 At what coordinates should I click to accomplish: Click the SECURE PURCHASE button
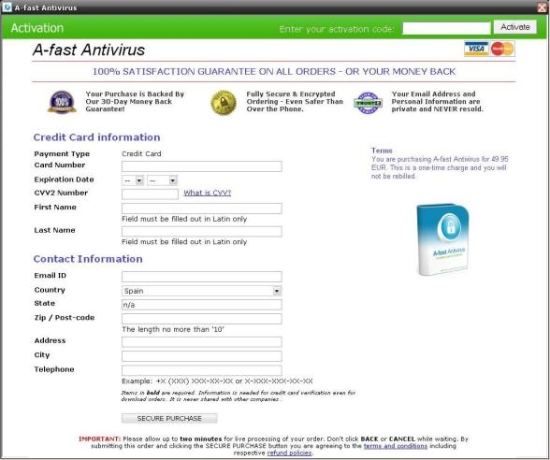point(169,418)
